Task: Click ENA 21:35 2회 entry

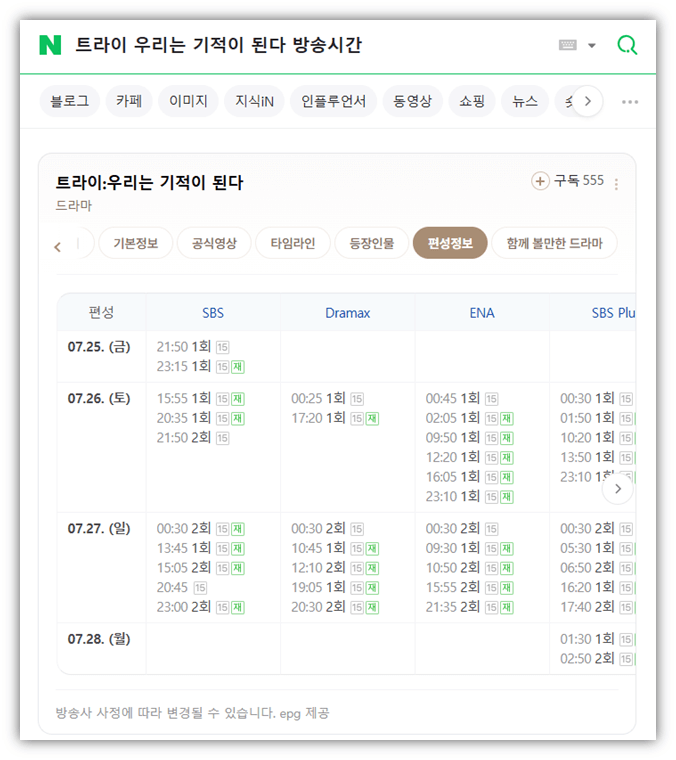Action: pyautogui.click(x=470, y=607)
